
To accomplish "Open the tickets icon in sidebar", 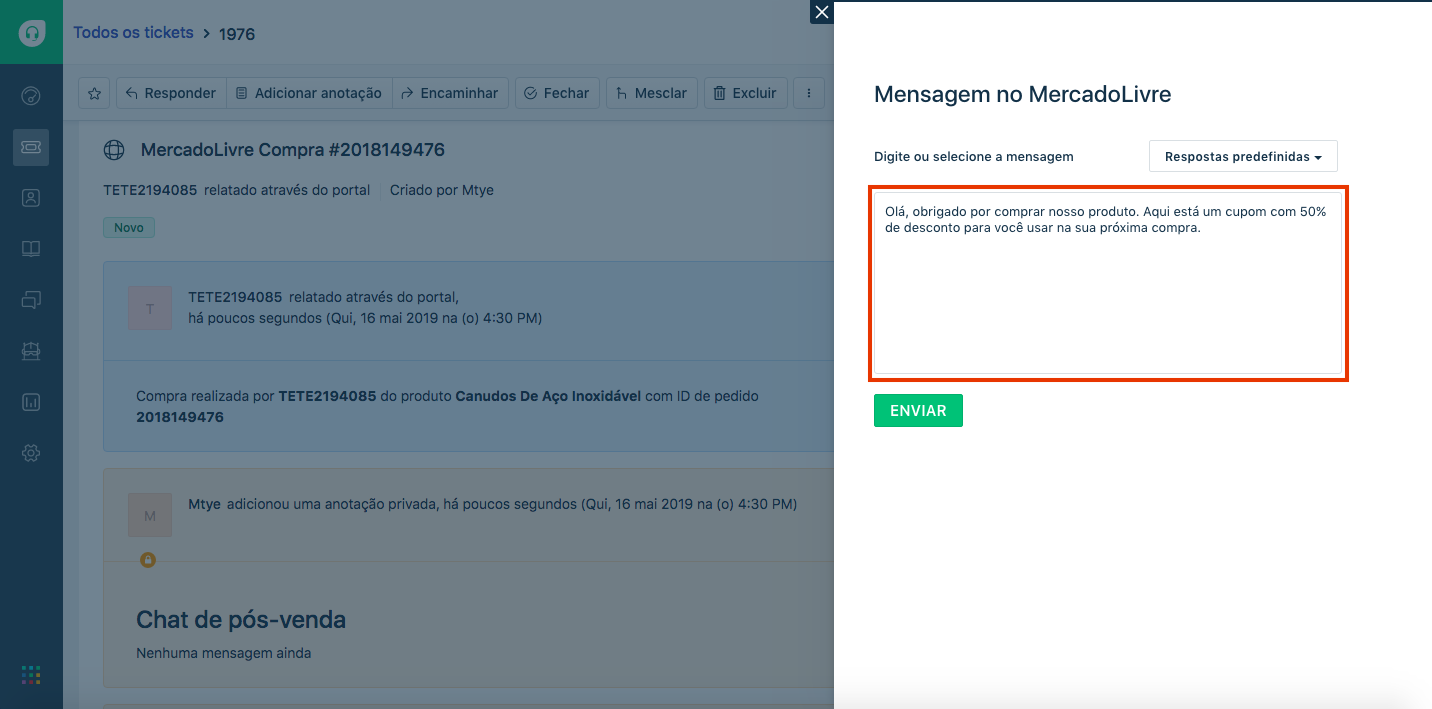I will click(31, 147).
